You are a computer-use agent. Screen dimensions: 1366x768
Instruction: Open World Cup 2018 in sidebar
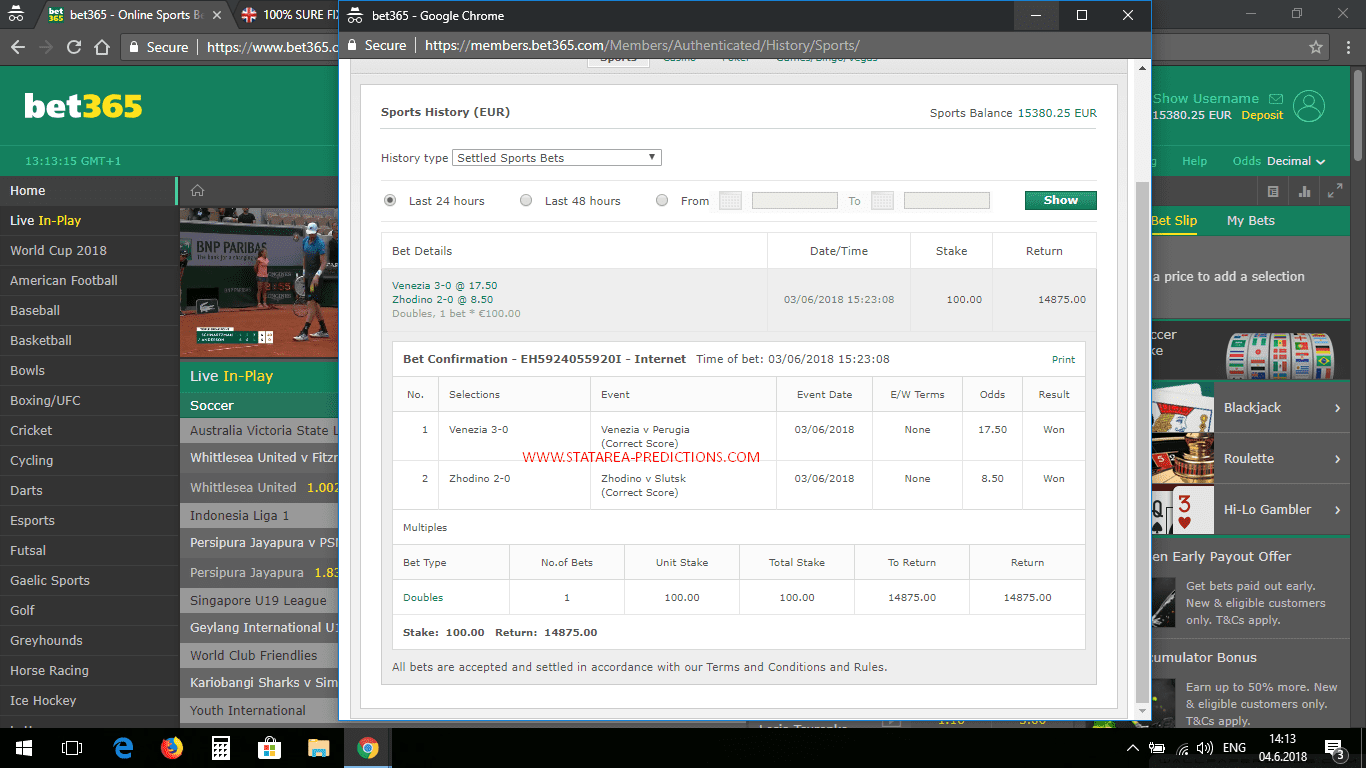[x=88, y=250]
